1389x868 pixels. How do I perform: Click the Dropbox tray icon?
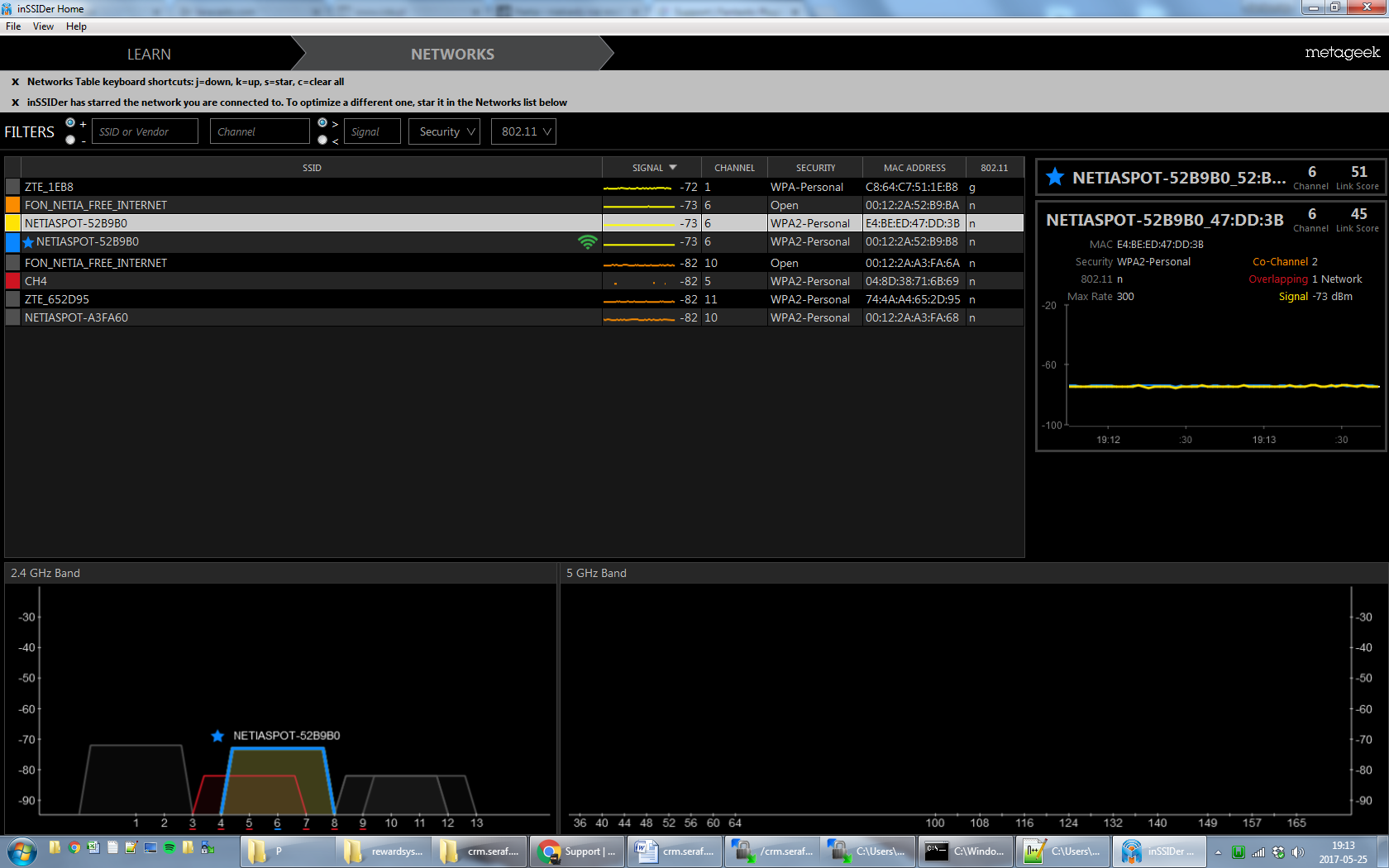1278,852
